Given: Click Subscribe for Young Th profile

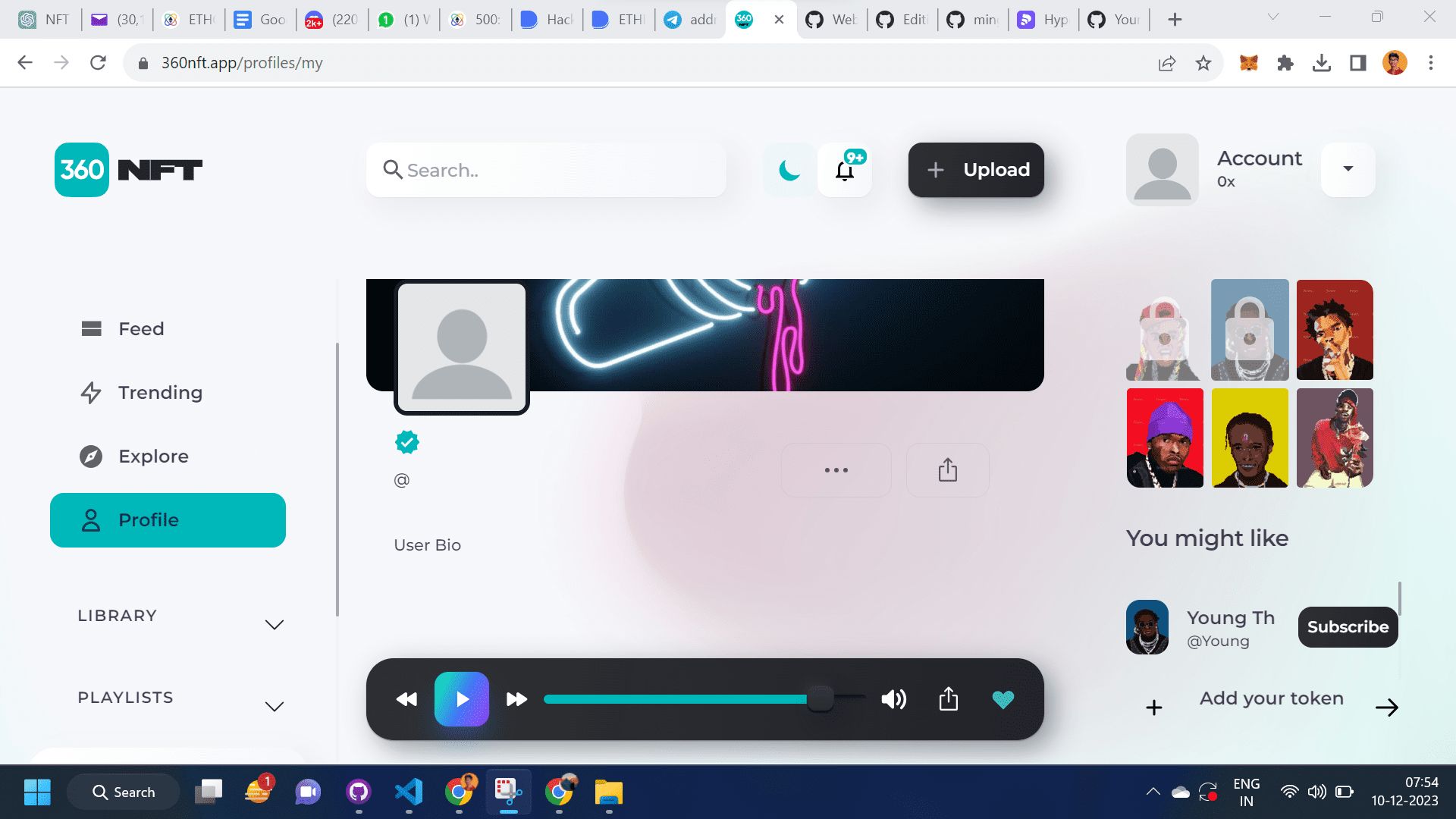Looking at the screenshot, I should pos(1348,627).
